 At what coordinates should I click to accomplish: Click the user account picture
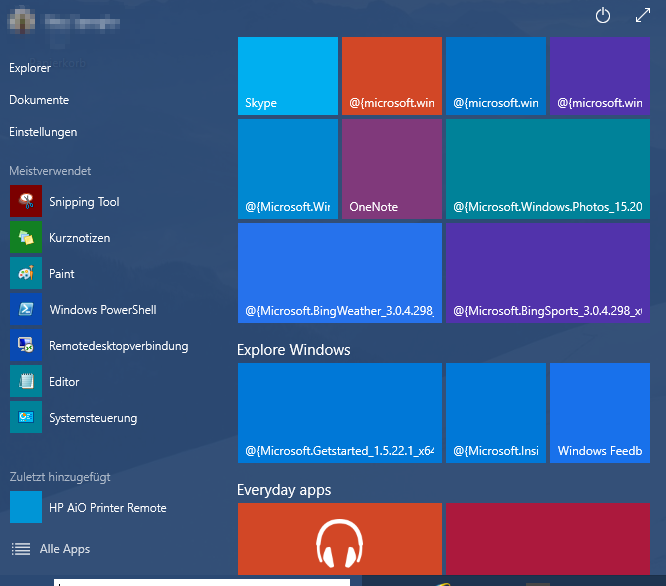[22, 21]
